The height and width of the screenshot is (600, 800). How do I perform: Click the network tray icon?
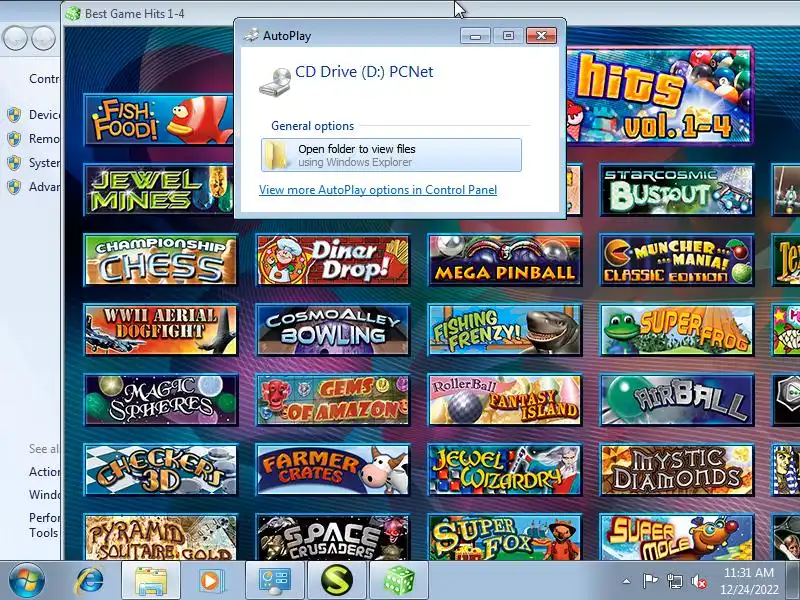(674, 581)
